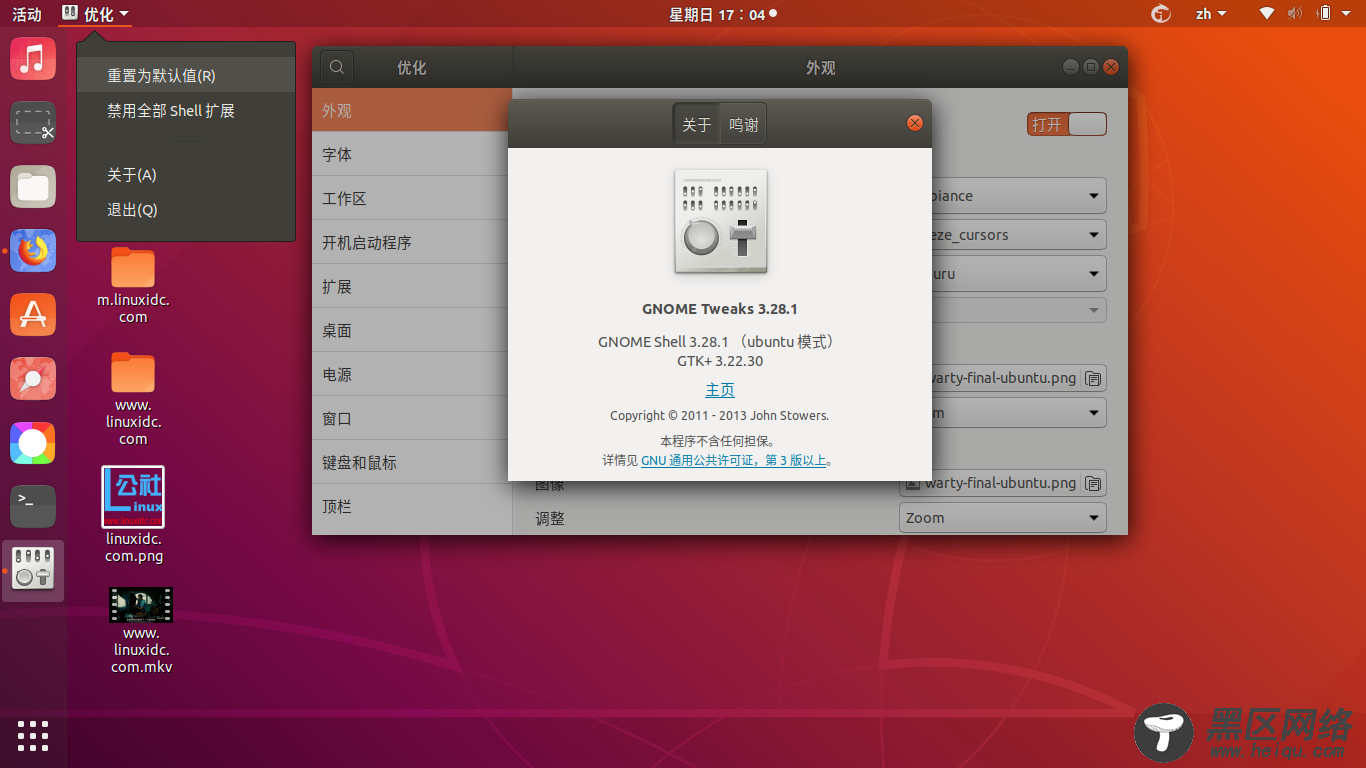This screenshot has height=768, width=1366.
Task: Select 键盘和鼠标 in the sidebar
Action: click(412, 462)
